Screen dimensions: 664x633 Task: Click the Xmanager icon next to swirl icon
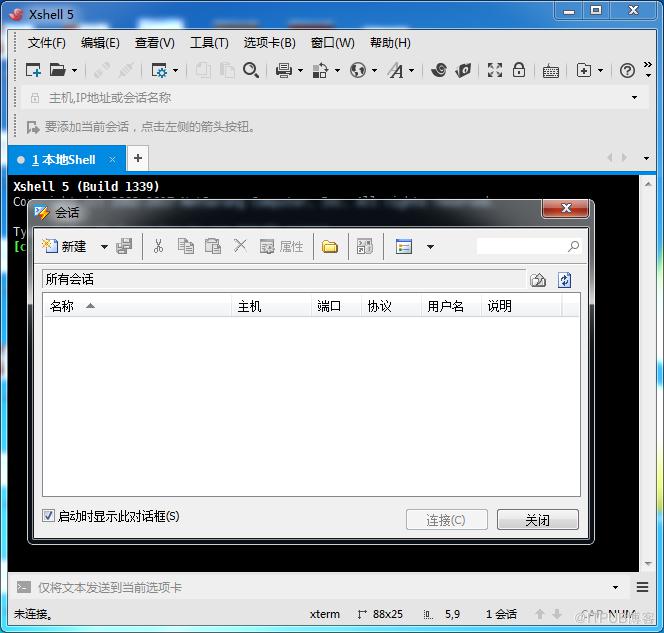click(463, 70)
